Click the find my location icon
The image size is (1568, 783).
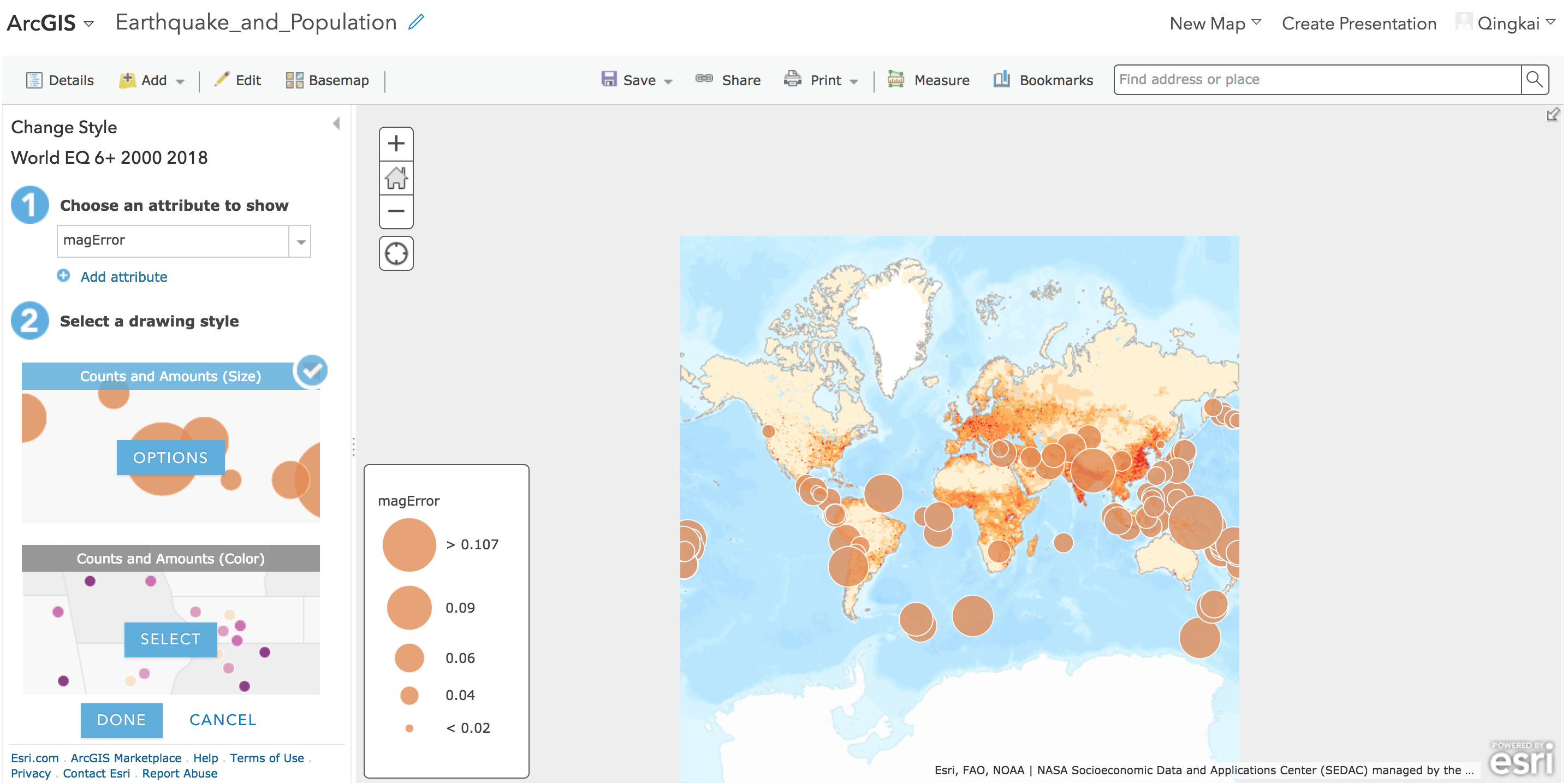[396, 253]
